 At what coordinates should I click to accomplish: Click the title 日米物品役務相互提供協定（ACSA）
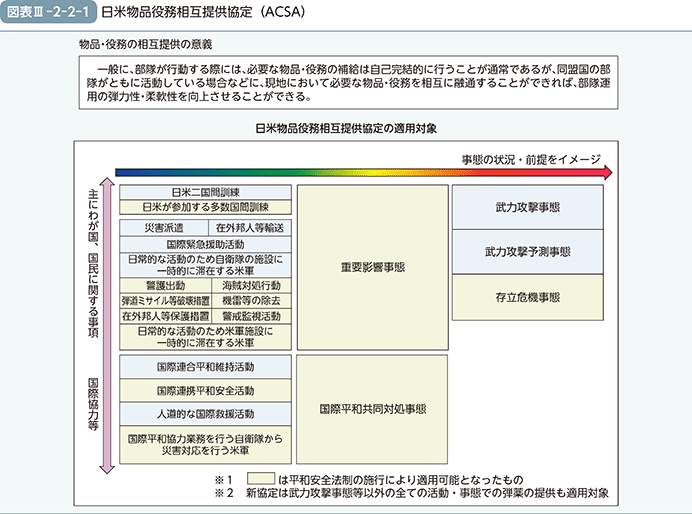203,12
